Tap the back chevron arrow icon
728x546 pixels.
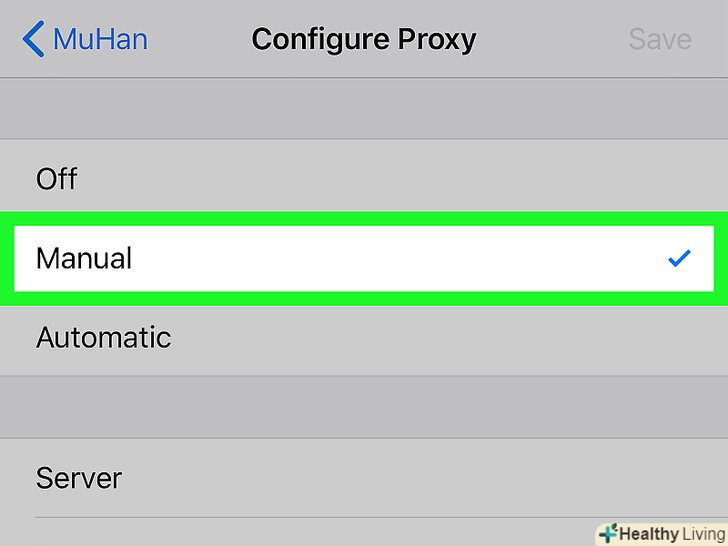click(x=32, y=40)
